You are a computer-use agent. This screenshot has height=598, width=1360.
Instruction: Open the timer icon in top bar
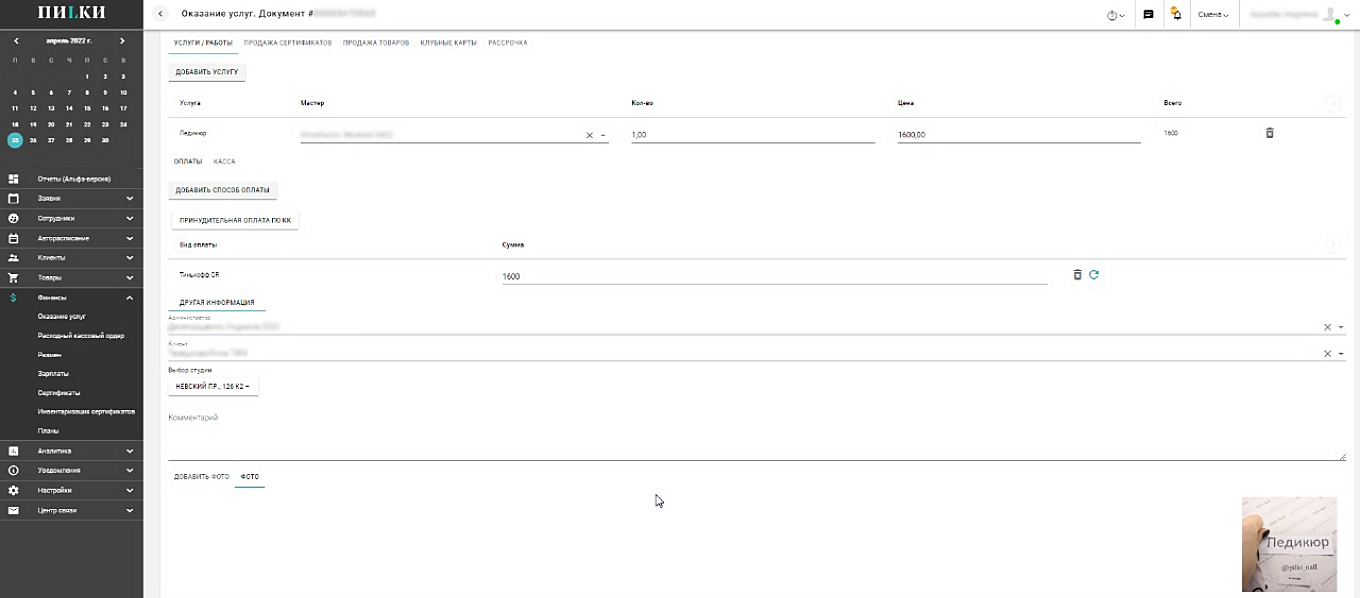tap(1116, 15)
